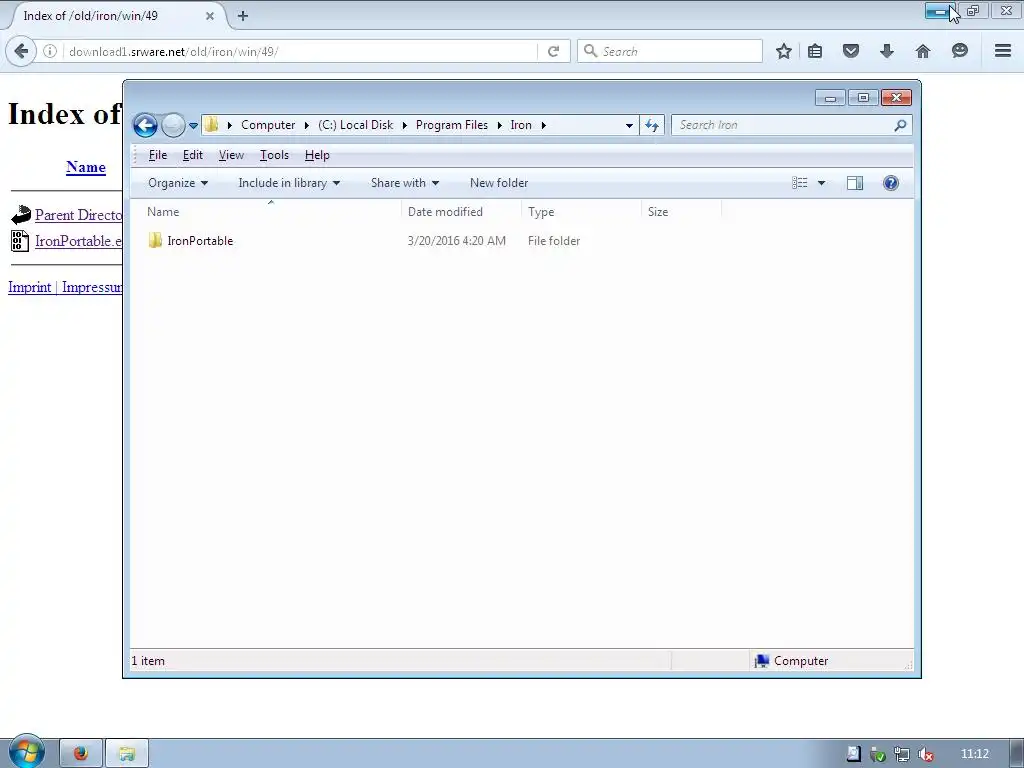Click the Firefox back arrow button
The image size is (1024, 768).
[x=21, y=51]
